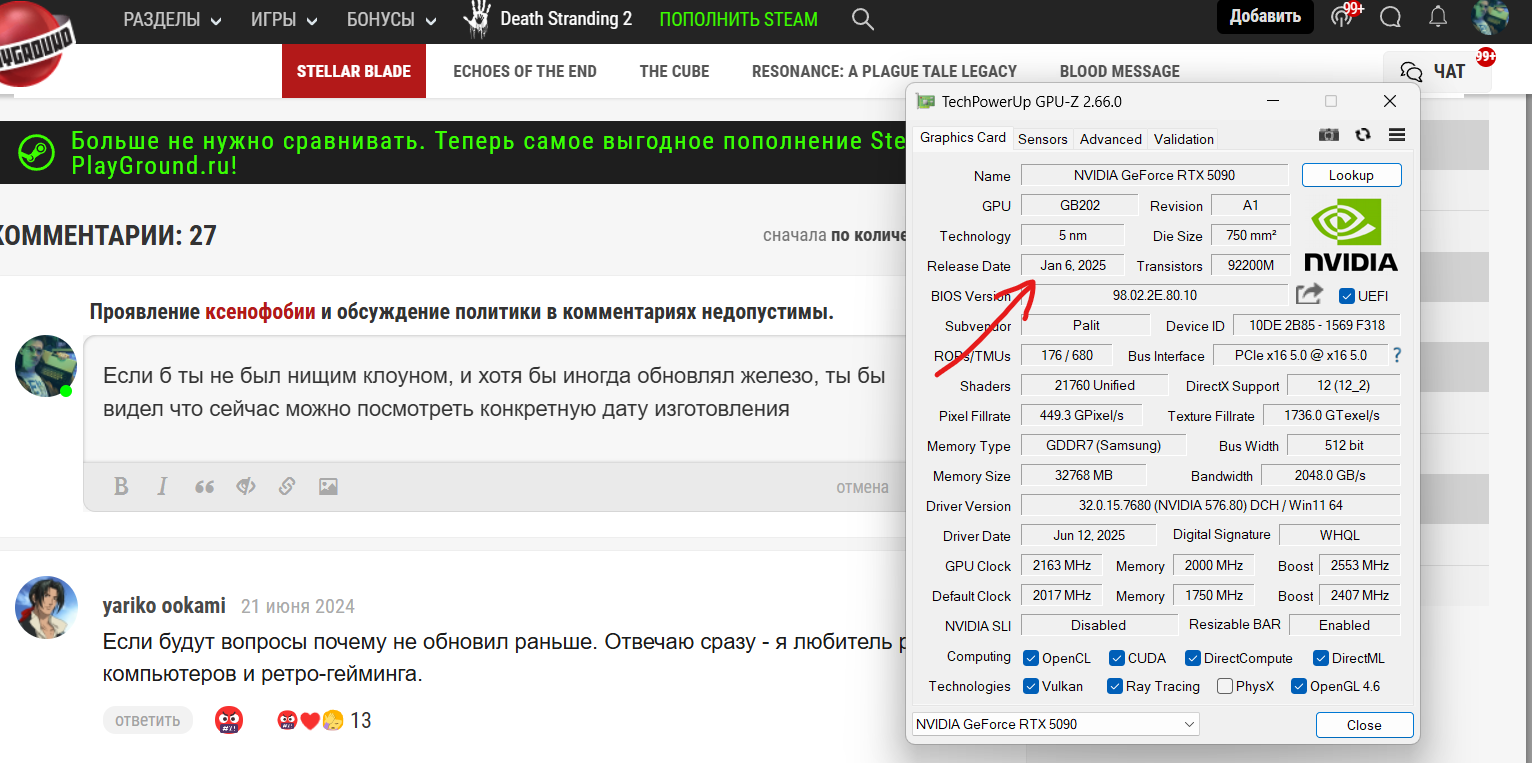Click the GPU-Z title bar app icon
Screen dimensions: 1532x763
(x=925, y=101)
